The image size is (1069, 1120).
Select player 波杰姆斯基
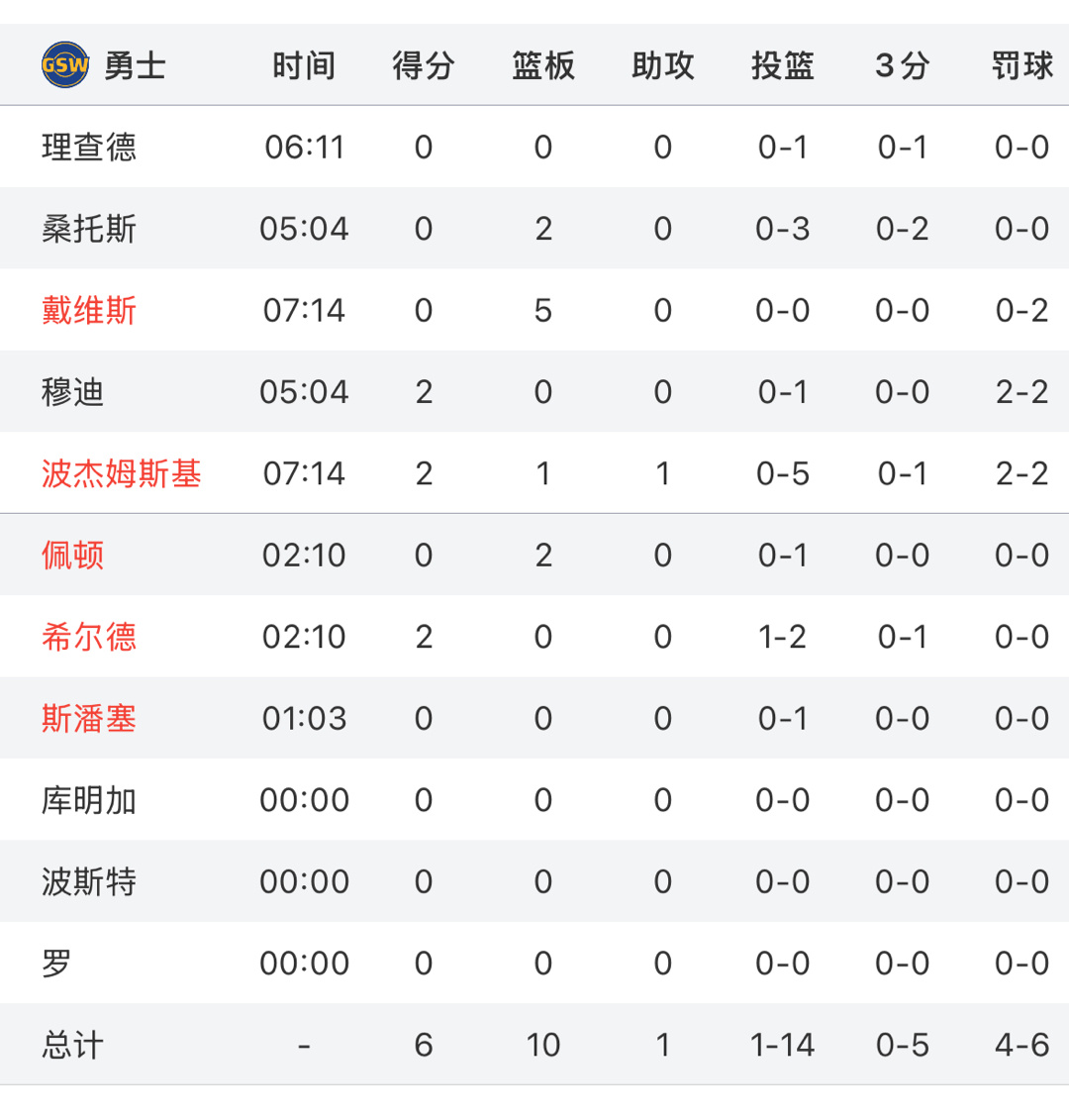point(121,473)
